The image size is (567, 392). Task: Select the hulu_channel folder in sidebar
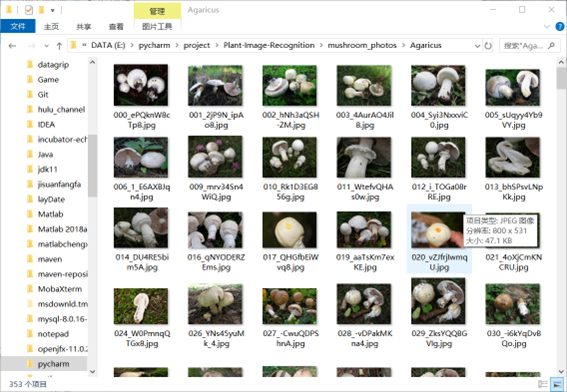[x=61, y=110]
